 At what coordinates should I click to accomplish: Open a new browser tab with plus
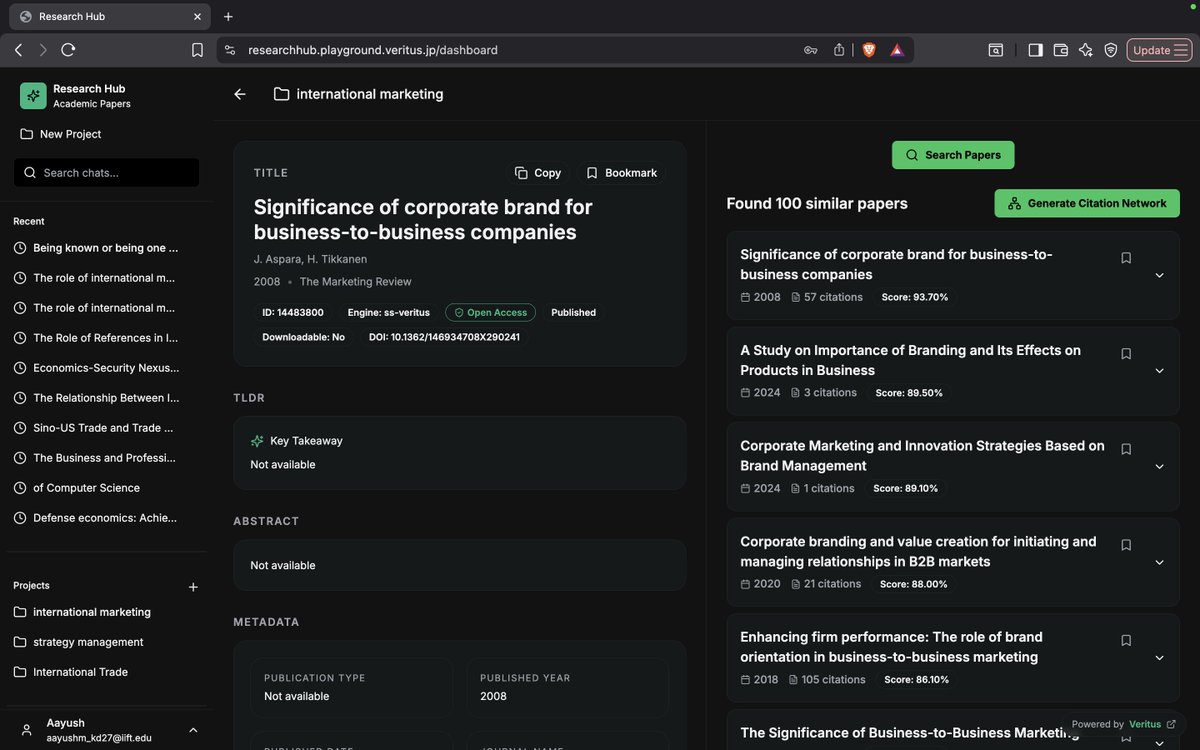coord(228,16)
